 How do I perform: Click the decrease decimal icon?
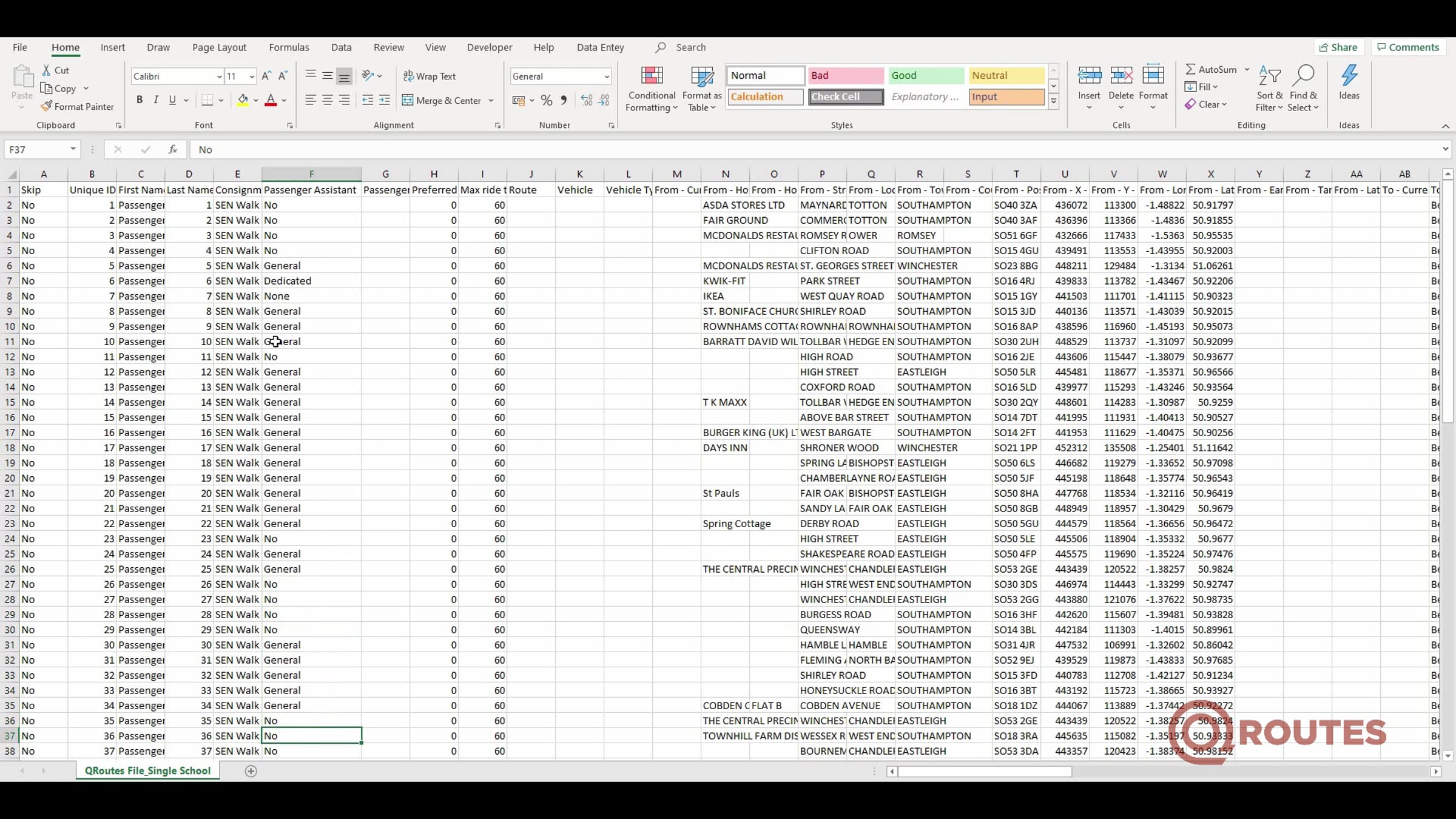tap(604, 100)
